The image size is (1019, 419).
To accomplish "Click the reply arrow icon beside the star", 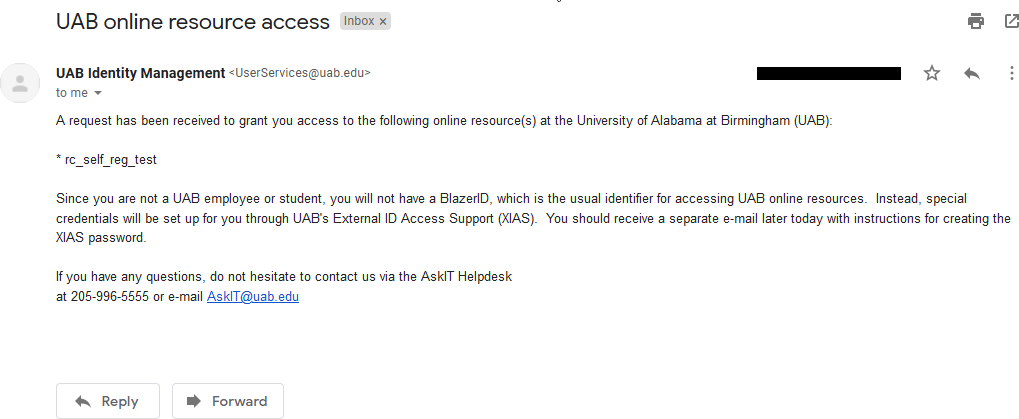I will click(x=971, y=73).
